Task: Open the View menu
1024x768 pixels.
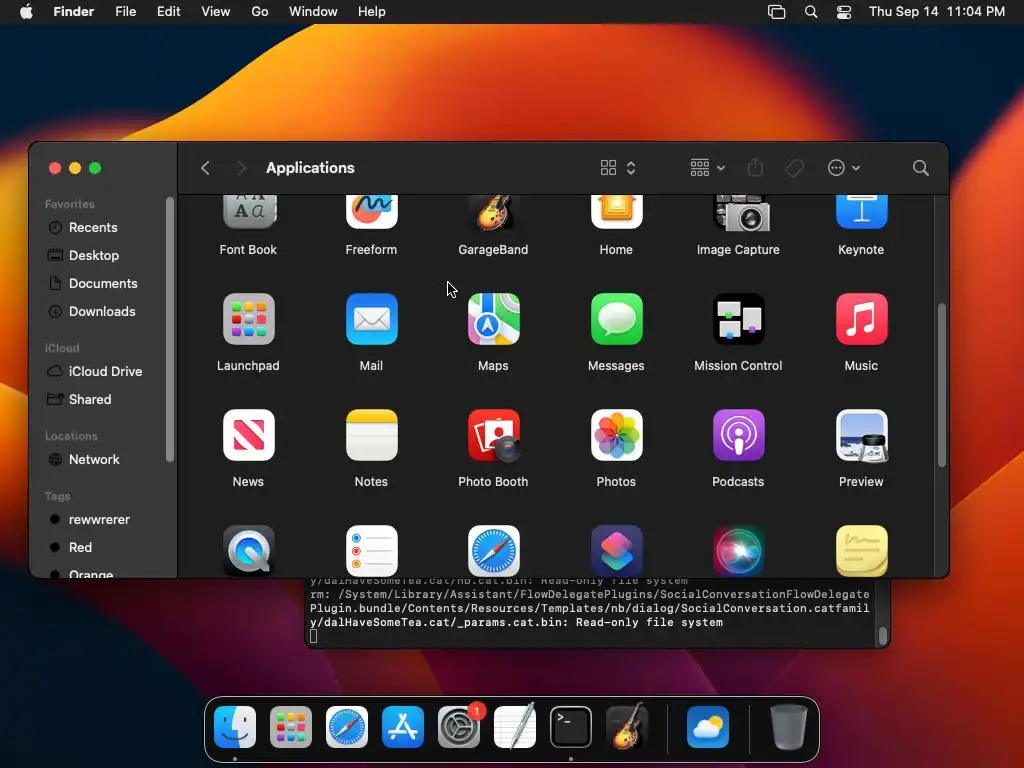Action: pyautogui.click(x=216, y=12)
